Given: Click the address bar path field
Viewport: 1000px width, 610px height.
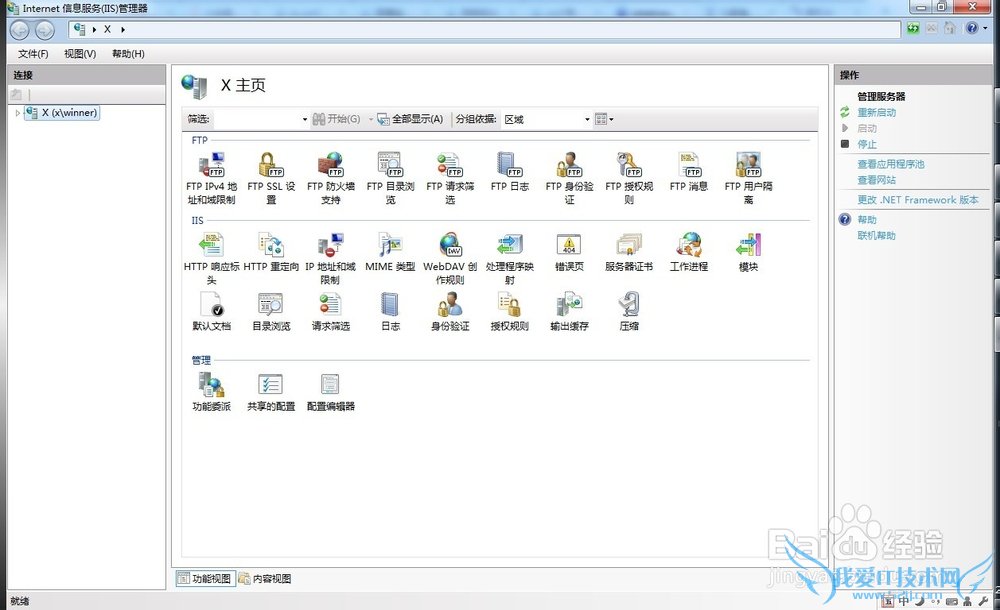Looking at the screenshot, I should click(485, 29).
